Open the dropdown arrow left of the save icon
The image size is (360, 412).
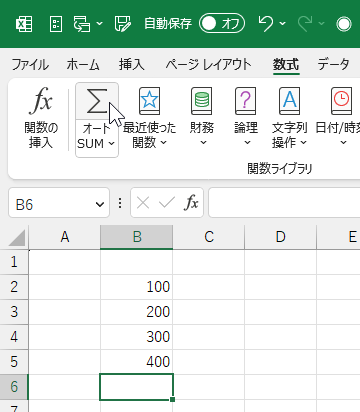(x=99, y=24)
